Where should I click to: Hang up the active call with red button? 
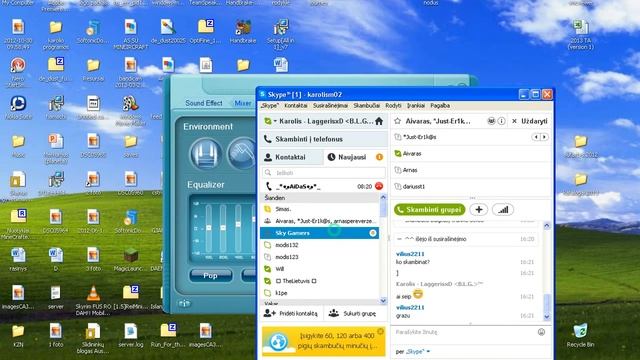pos(379,186)
